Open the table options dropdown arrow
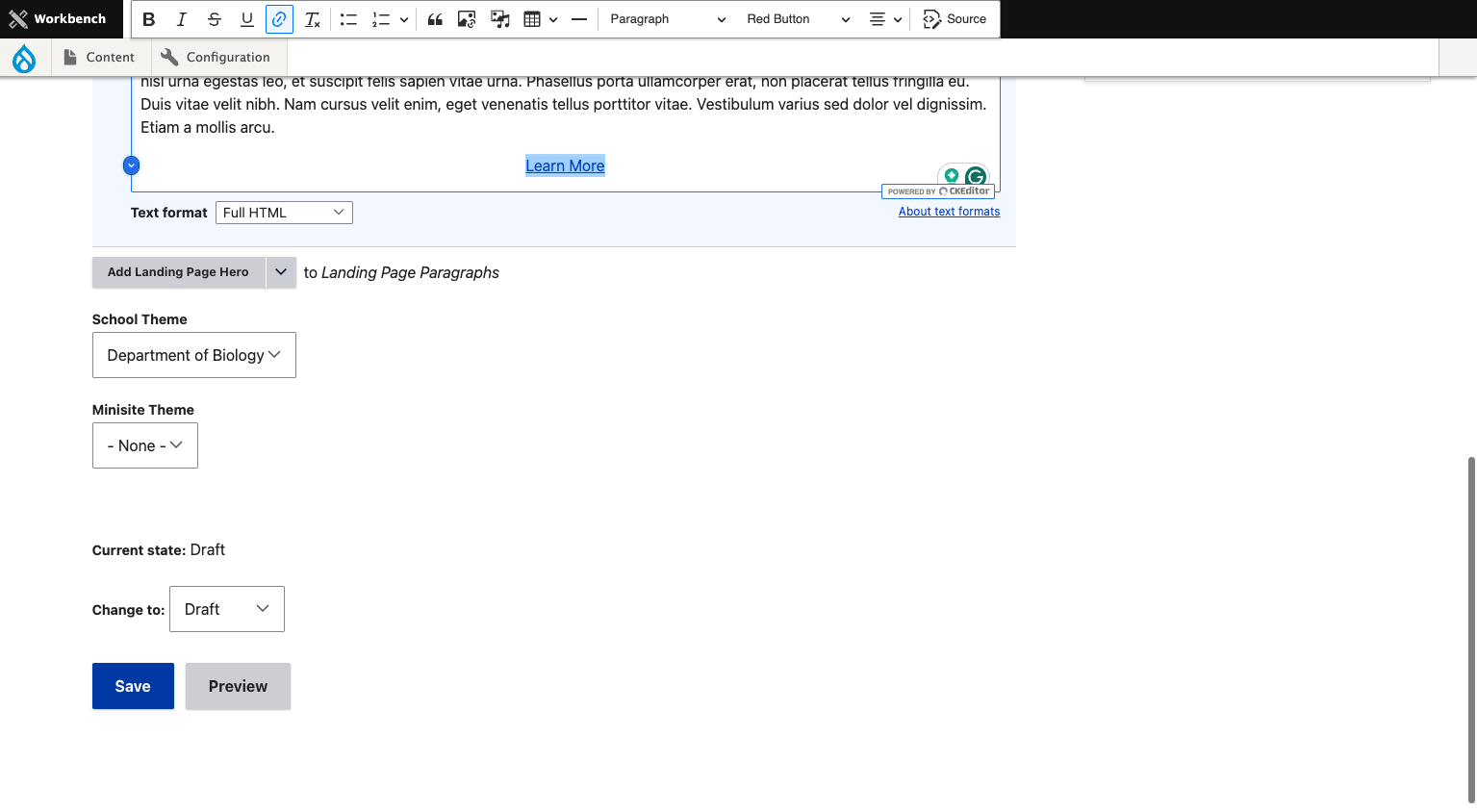 pos(553,19)
